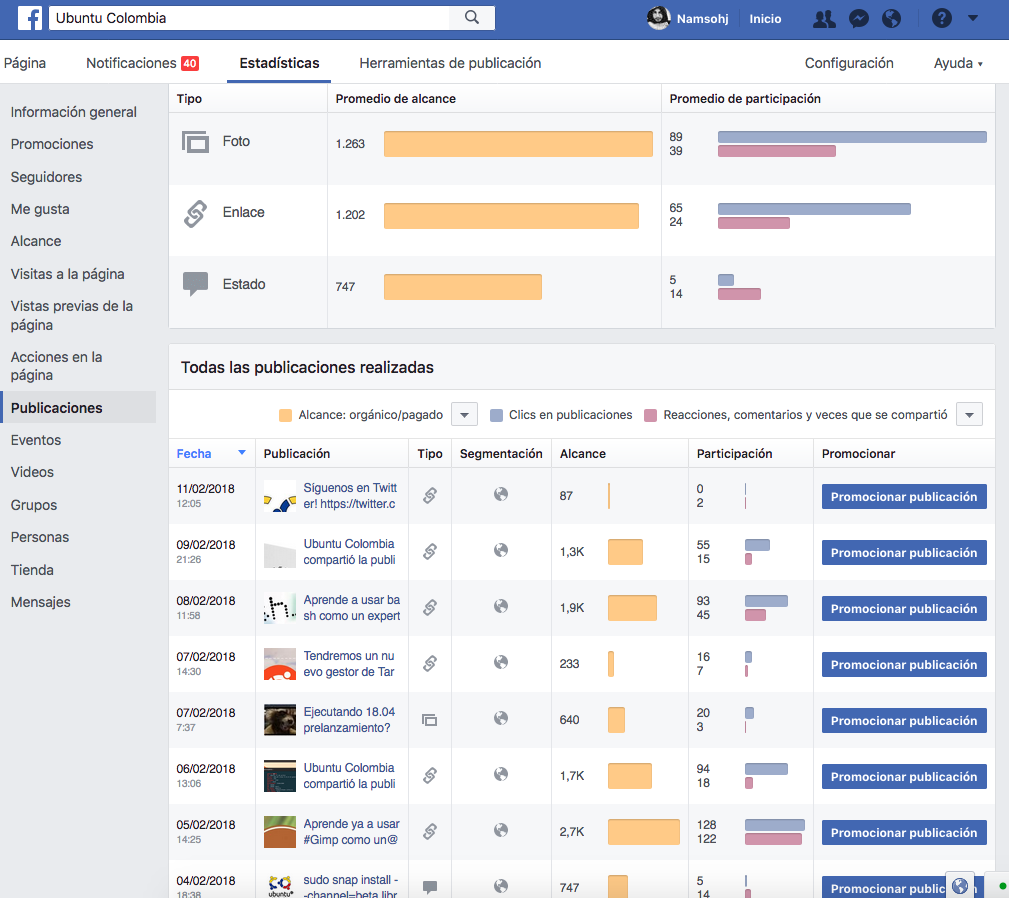Viewport: 1009px width, 898px height.
Task: Click the Namsohj profile avatar
Action: (658, 19)
